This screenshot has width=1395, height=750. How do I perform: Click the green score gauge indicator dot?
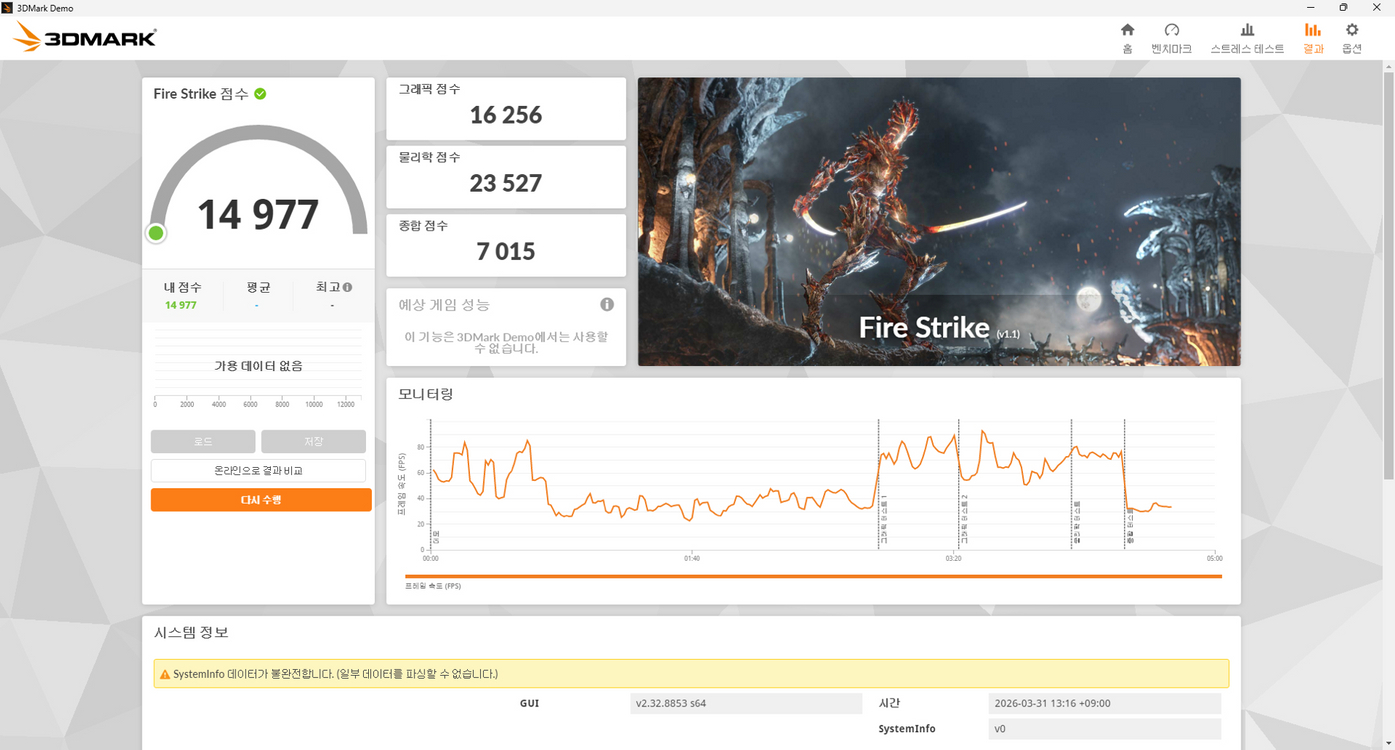tap(155, 232)
